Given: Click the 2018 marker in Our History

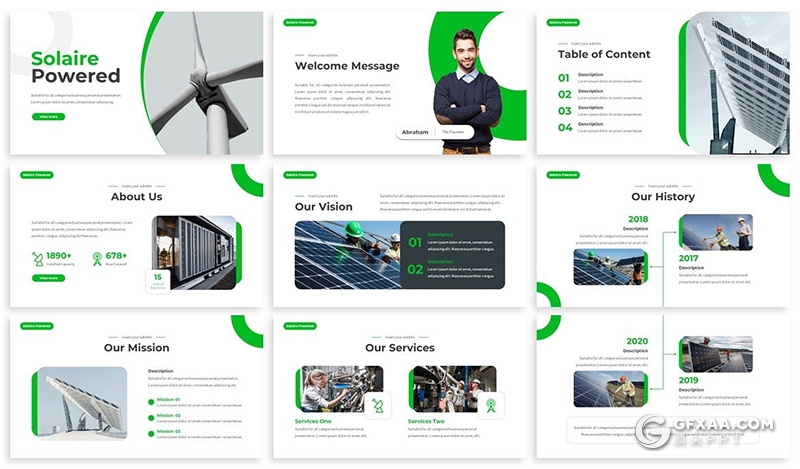Looking at the screenshot, I should pyautogui.click(x=637, y=219).
